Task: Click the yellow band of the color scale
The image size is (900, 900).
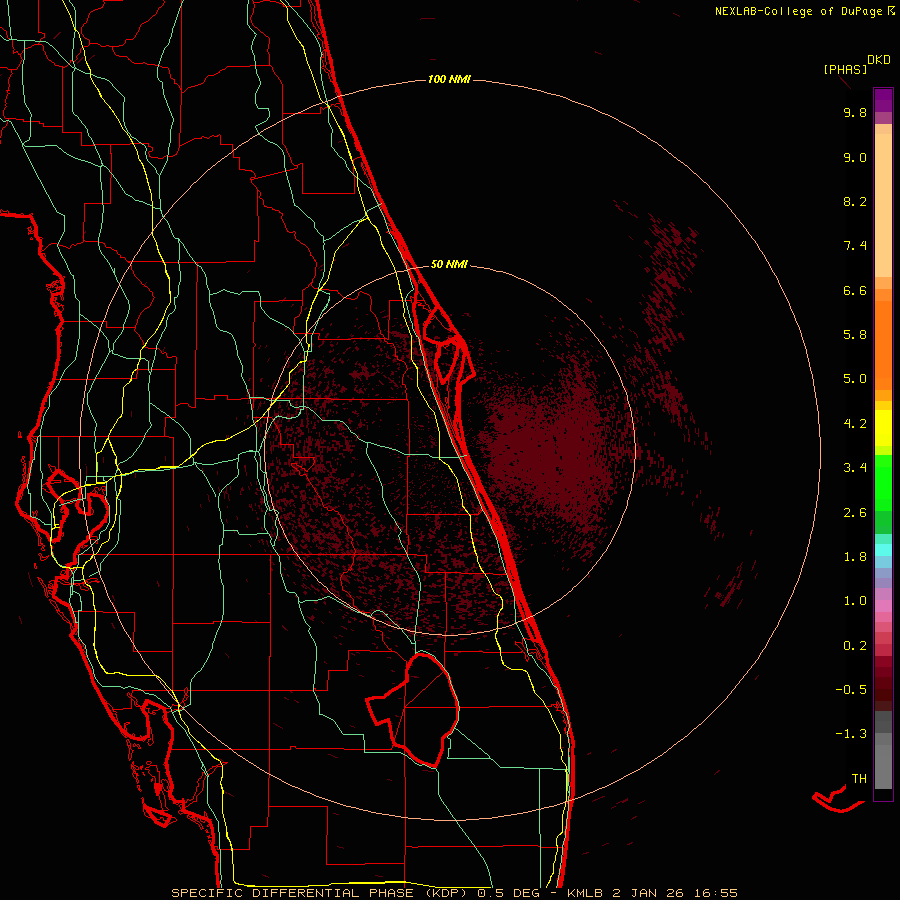Action: tap(883, 428)
